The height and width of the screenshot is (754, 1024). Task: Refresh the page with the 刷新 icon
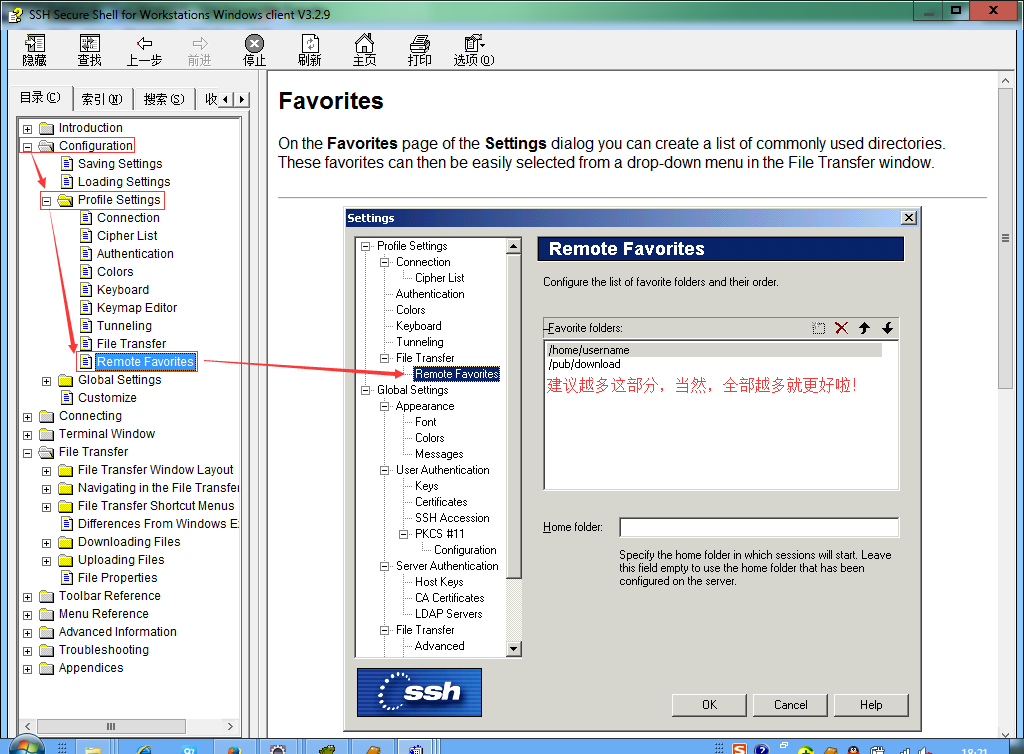point(310,50)
